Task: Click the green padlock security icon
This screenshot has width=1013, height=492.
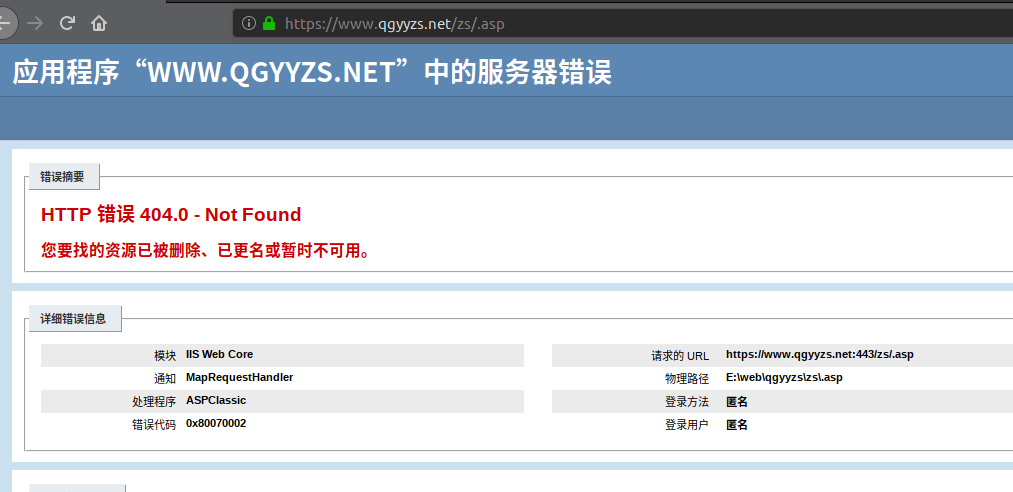Action: click(269, 23)
